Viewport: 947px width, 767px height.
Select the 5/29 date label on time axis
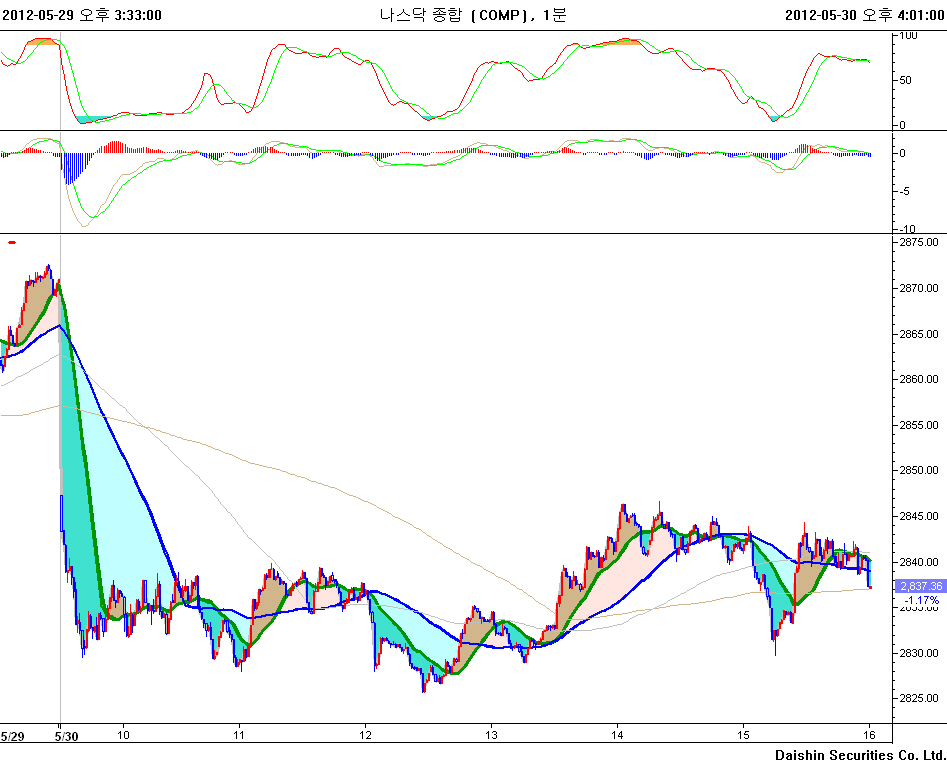pyautogui.click(x=13, y=735)
